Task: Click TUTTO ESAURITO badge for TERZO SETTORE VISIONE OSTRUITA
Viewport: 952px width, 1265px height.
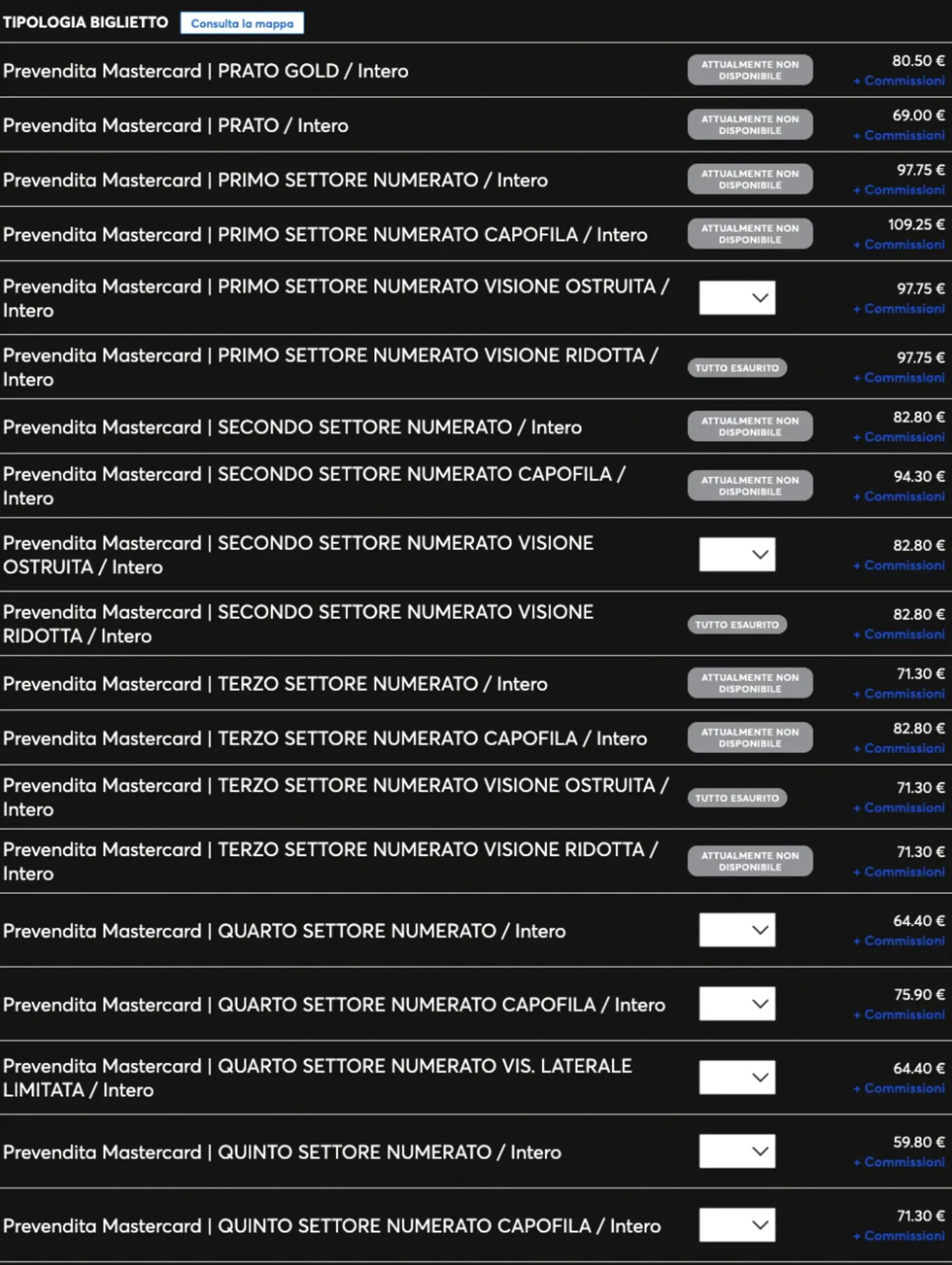Action: point(737,798)
